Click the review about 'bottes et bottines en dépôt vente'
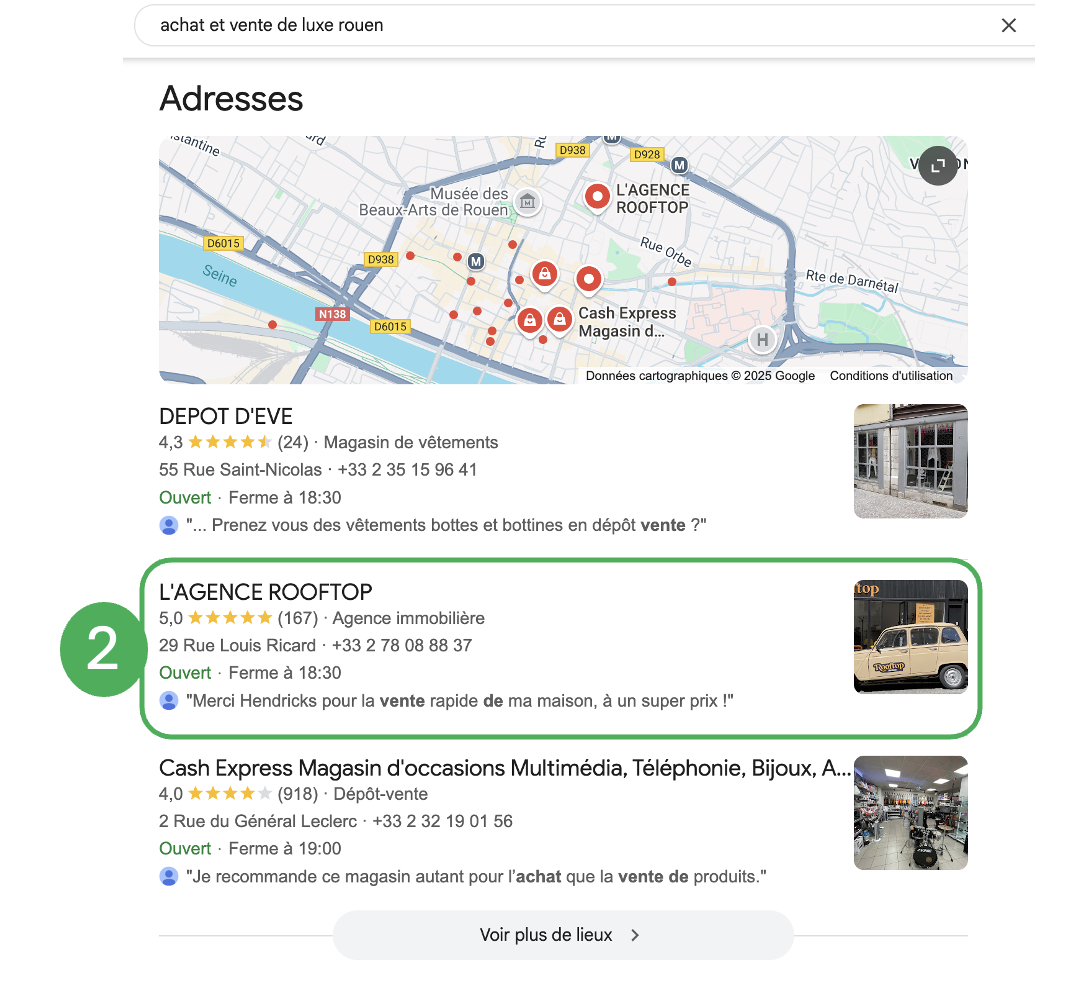Screen dimensions: 1086x988 pyautogui.click(x=446, y=526)
